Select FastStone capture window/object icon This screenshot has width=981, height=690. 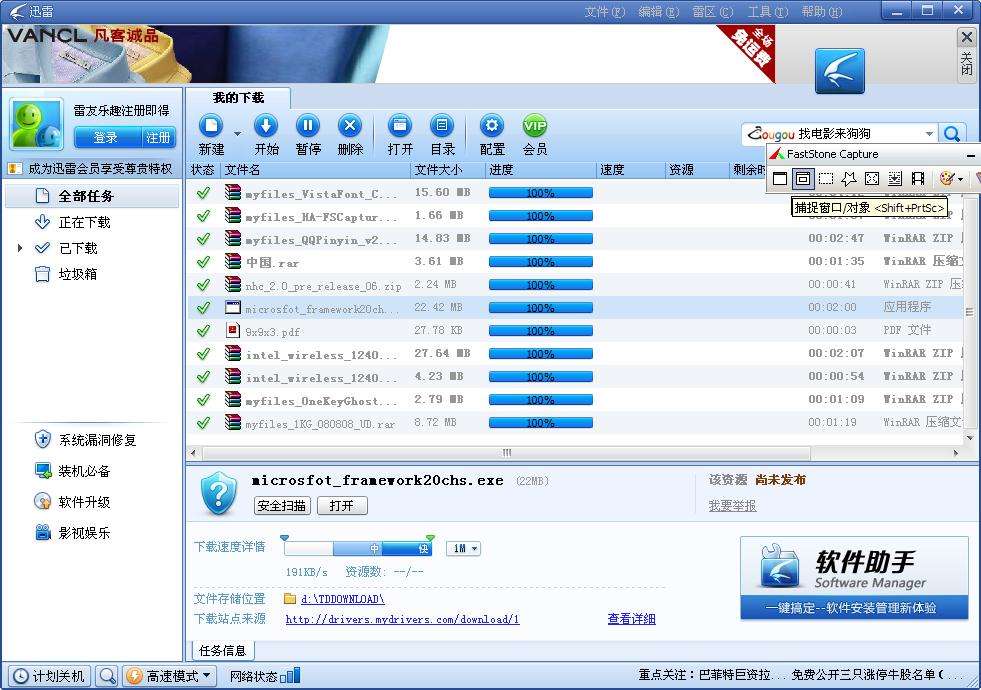[803, 179]
